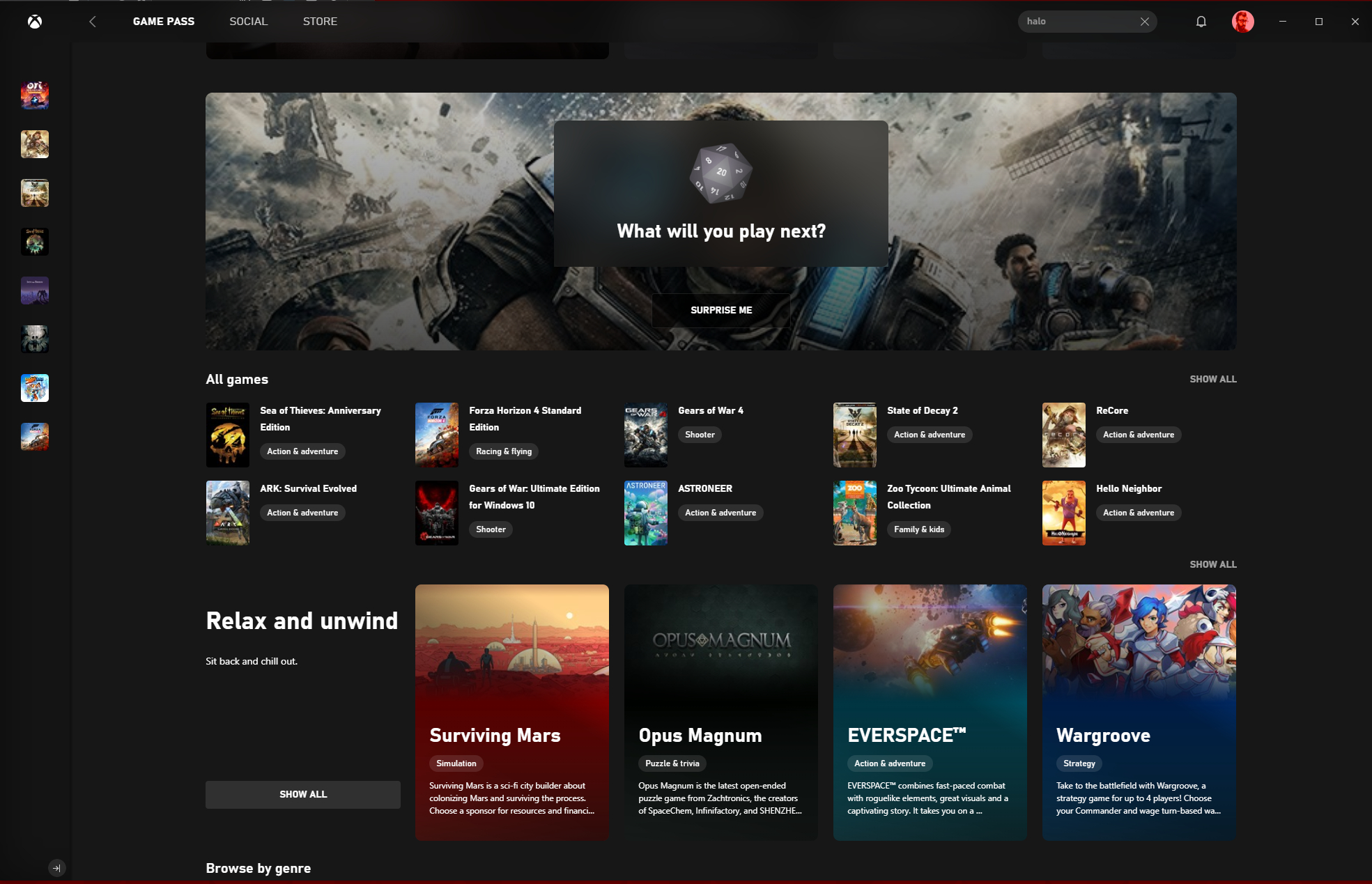Select the Surviving Mars card

click(x=511, y=712)
